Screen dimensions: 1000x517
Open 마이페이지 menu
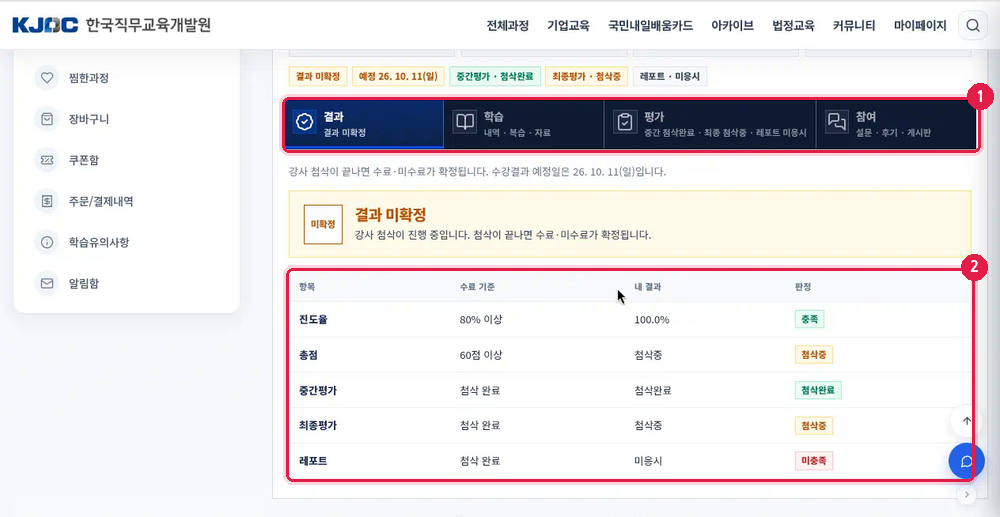[920, 25]
